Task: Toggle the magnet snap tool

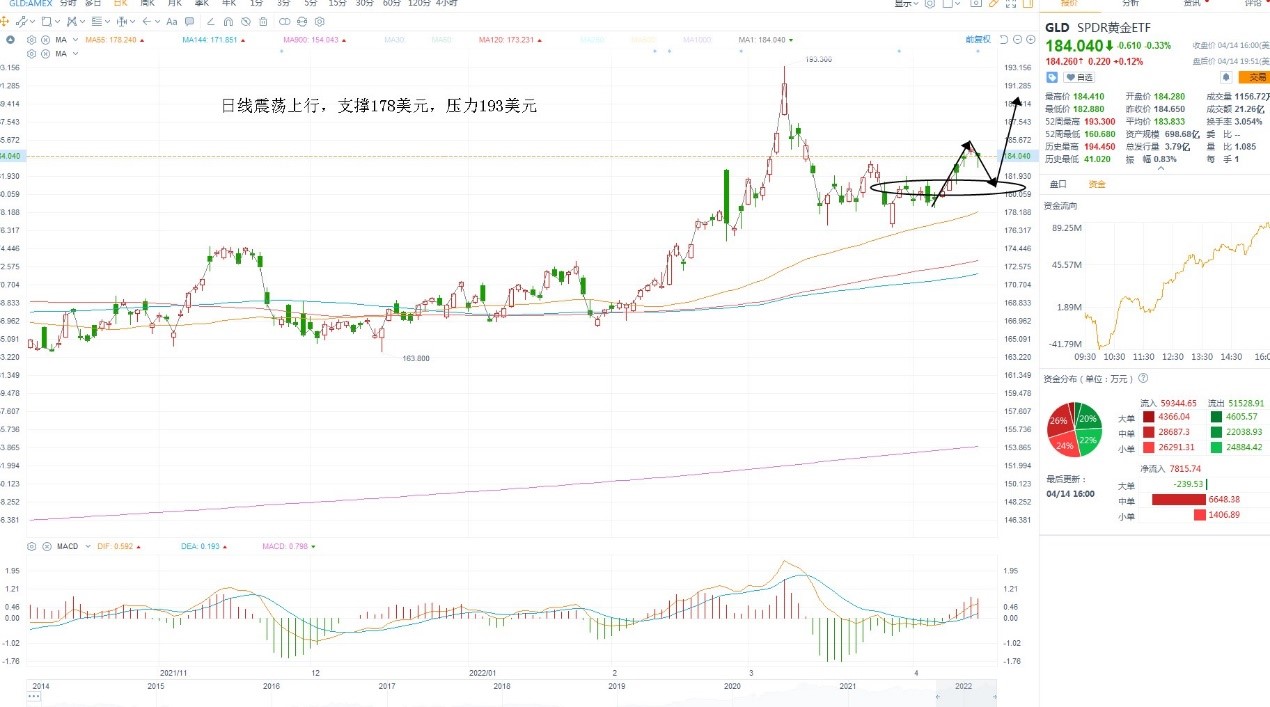Action: coord(228,21)
